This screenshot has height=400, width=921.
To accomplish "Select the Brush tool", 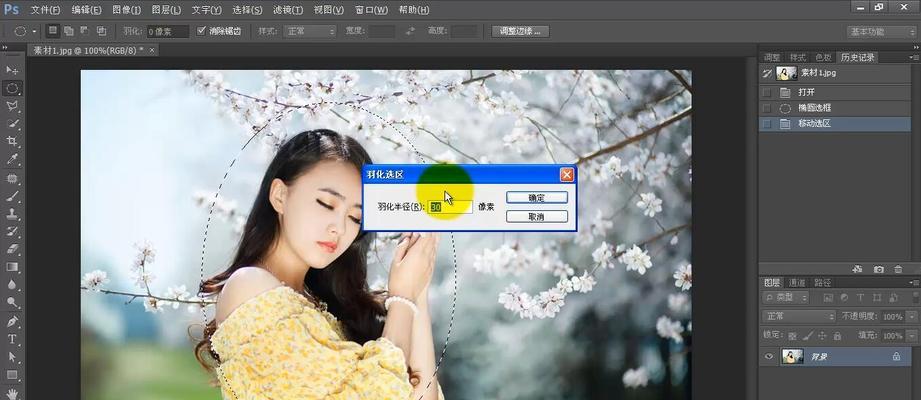I will pyautogui.click(x=12, y=196).
